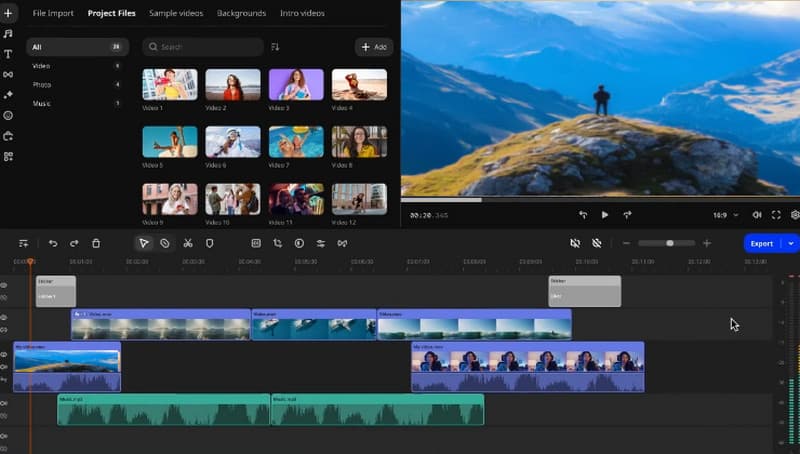The height and width of the screenshot is (454, 800).
Task: Toggle the mute audio tracks icon on timeline
Action: (575, 243)
